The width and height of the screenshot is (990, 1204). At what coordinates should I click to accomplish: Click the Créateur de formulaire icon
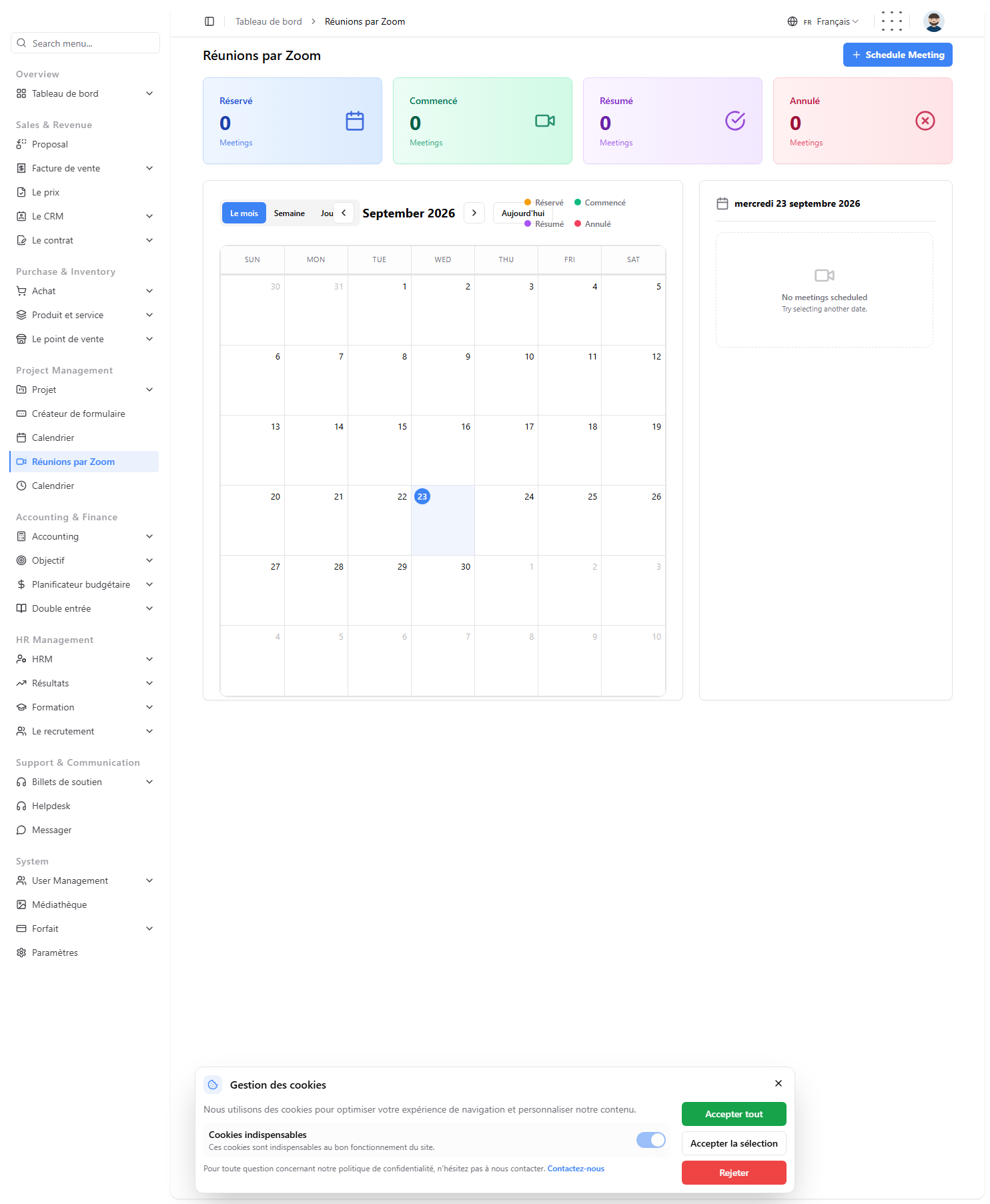point(21,414)
